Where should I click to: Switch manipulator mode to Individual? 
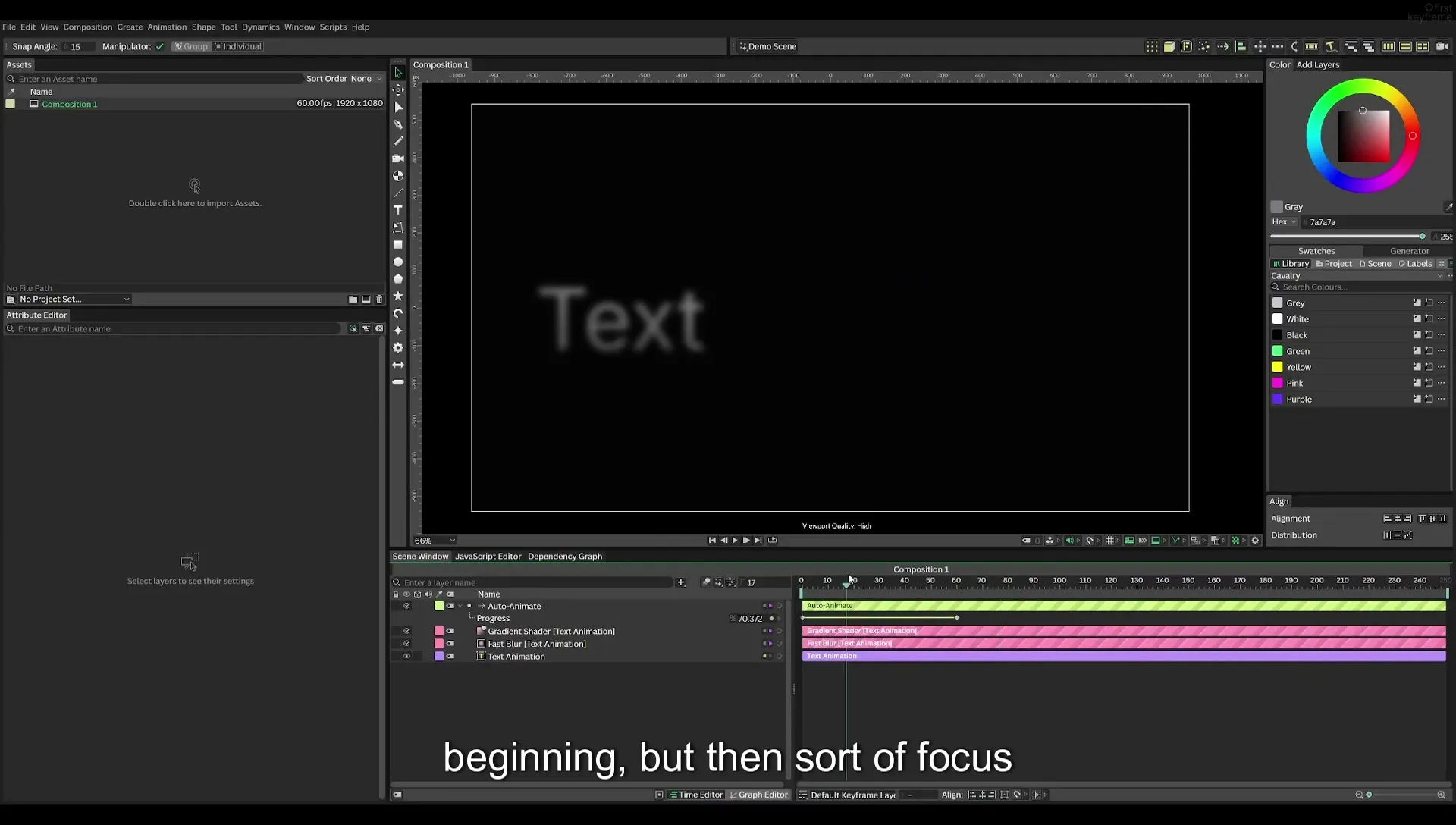238,46
